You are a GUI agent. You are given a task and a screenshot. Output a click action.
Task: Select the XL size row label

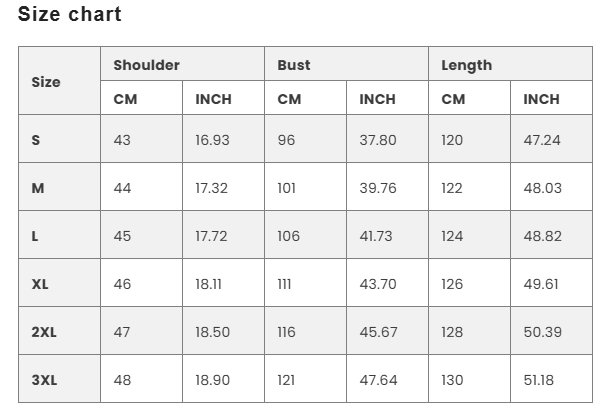click(60, 283)
